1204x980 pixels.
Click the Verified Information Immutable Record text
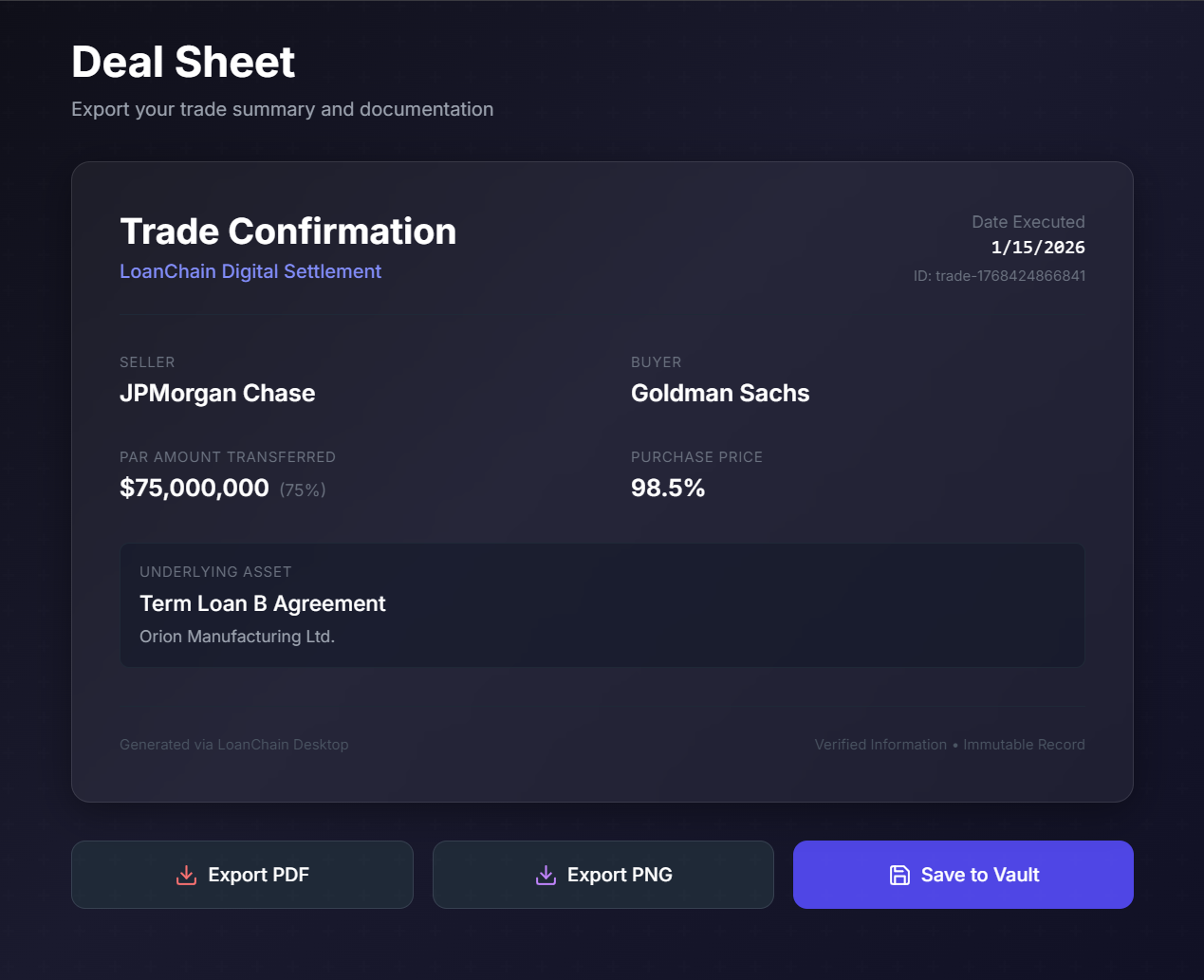950,745
